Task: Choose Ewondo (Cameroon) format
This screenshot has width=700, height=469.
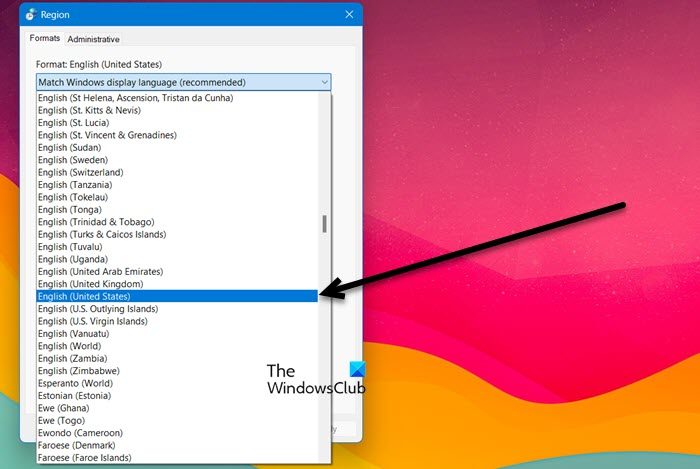Action: click(177, 433)
